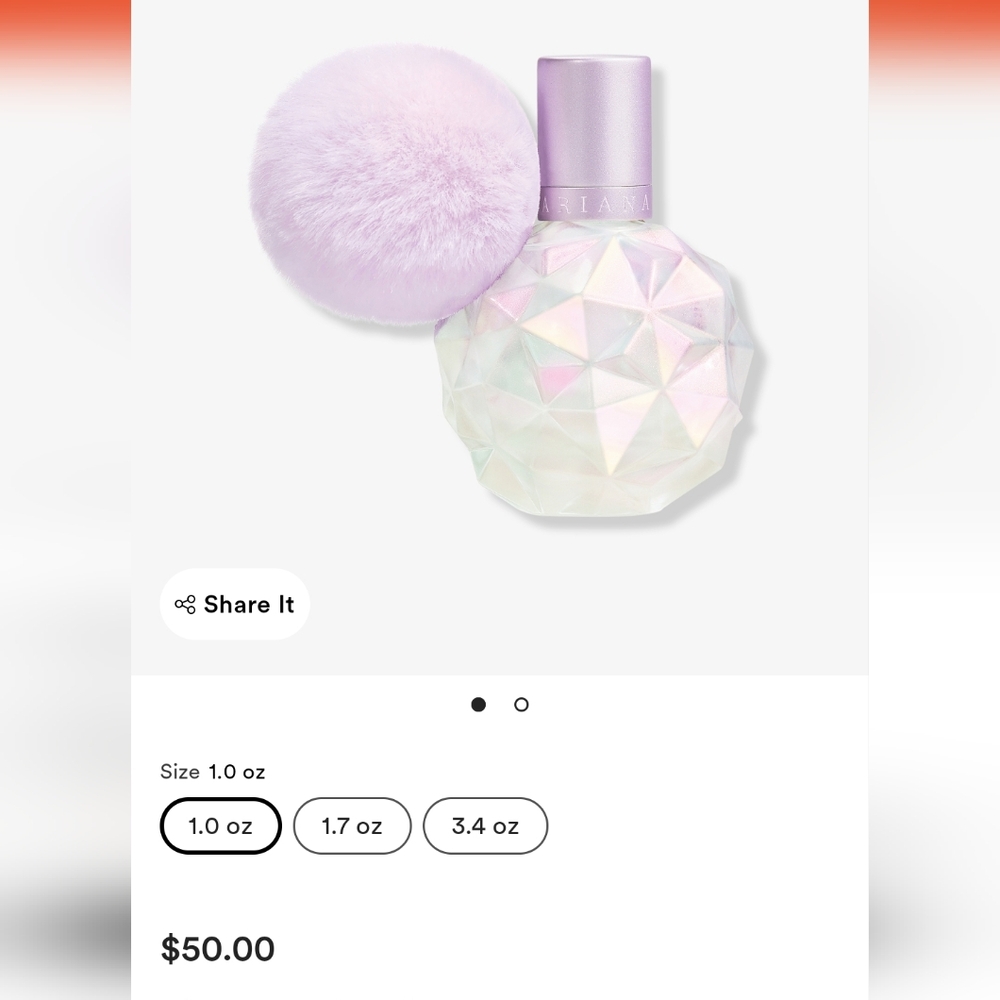Viewport: 1000px width, 1000px height.
Task: Choose the 1.7 oz size
Action: [x=352, y=826]
